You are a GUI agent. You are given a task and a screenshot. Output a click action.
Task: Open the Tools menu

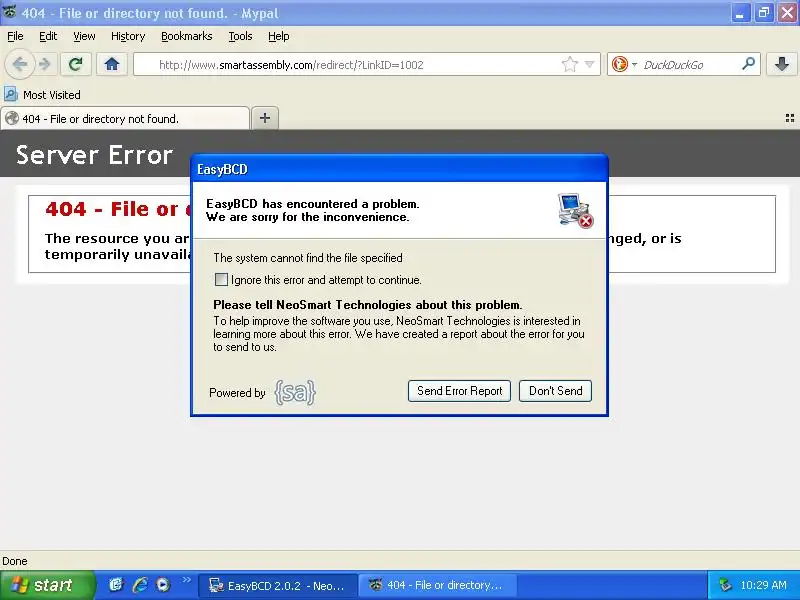(x=240, y=36)
